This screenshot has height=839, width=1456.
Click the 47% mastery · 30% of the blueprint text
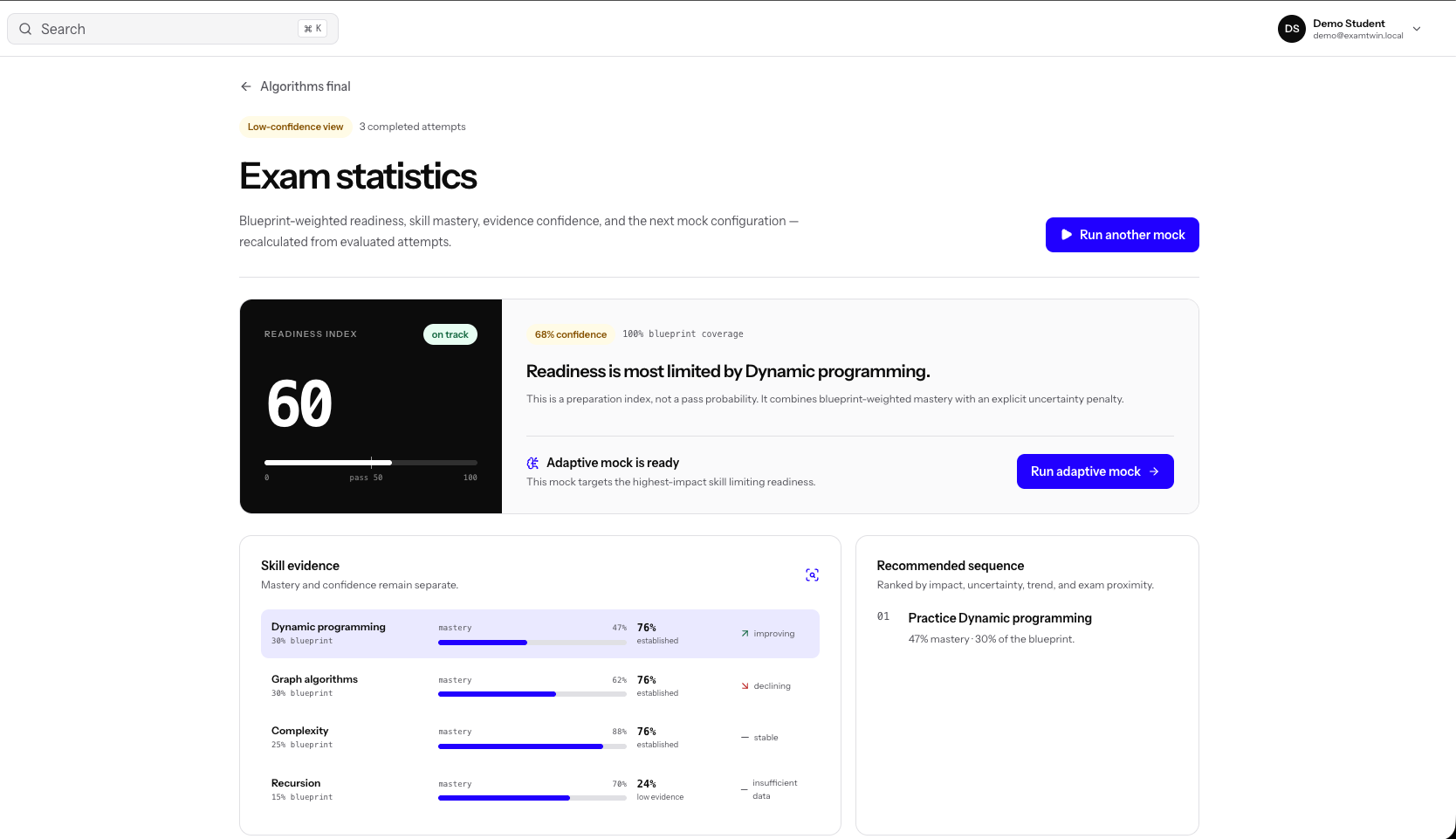(991, 639)
